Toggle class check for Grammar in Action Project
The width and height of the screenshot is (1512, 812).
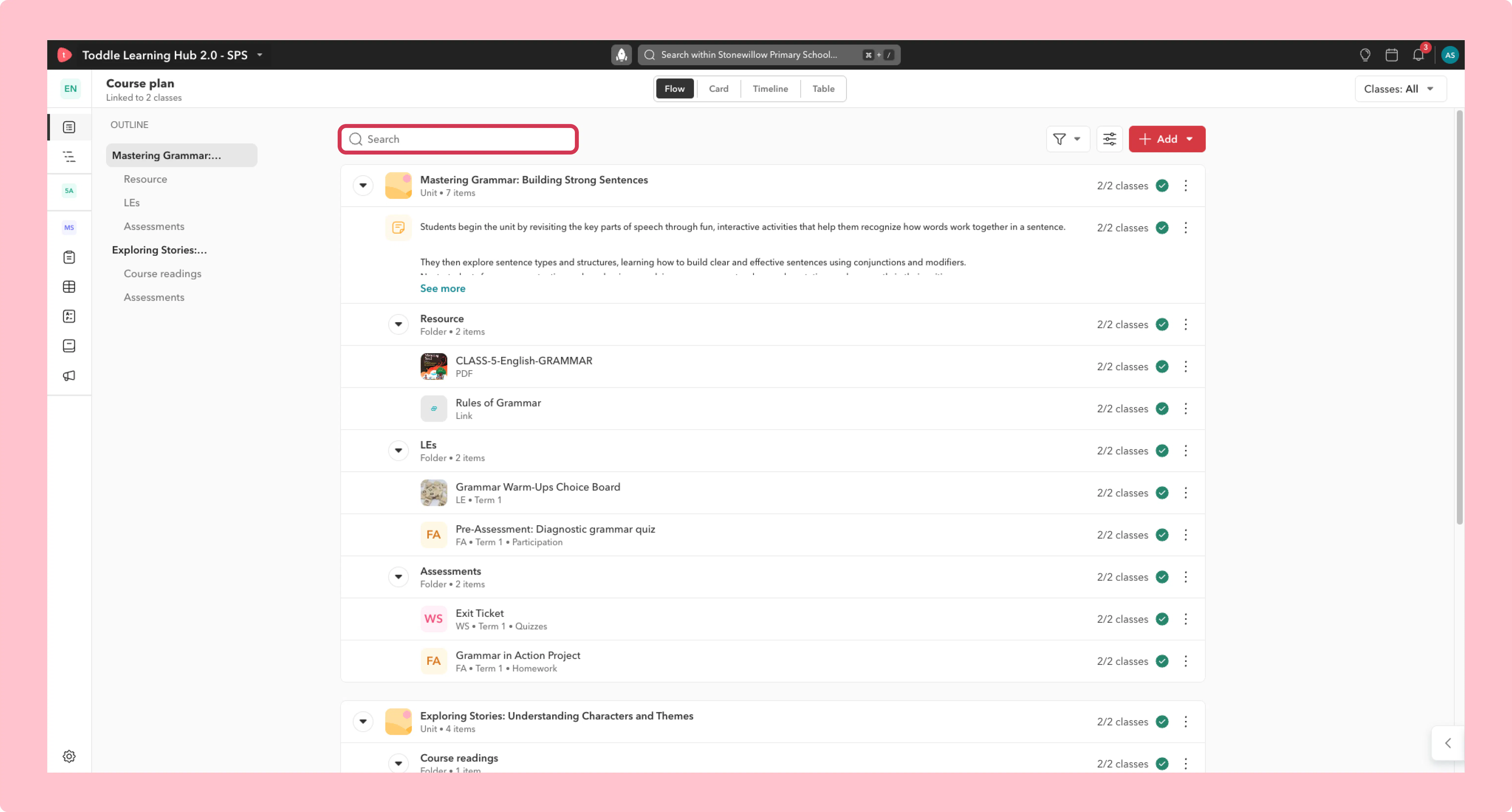point(1162,661)
